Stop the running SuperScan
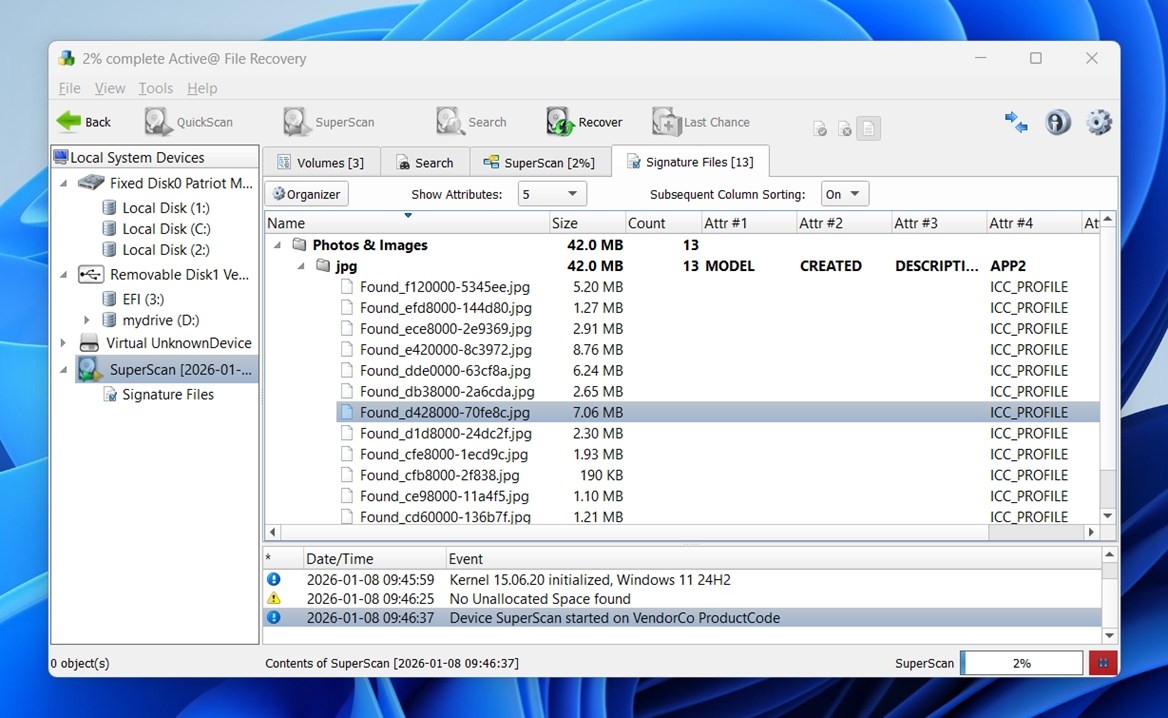This screenshot has width=1168, height=718. [x=1103, y=662]
